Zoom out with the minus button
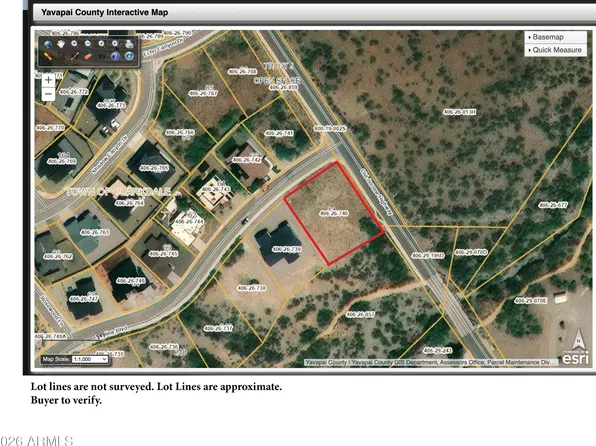596x446 pixels. pyautogui.click(x=48, y=94)
